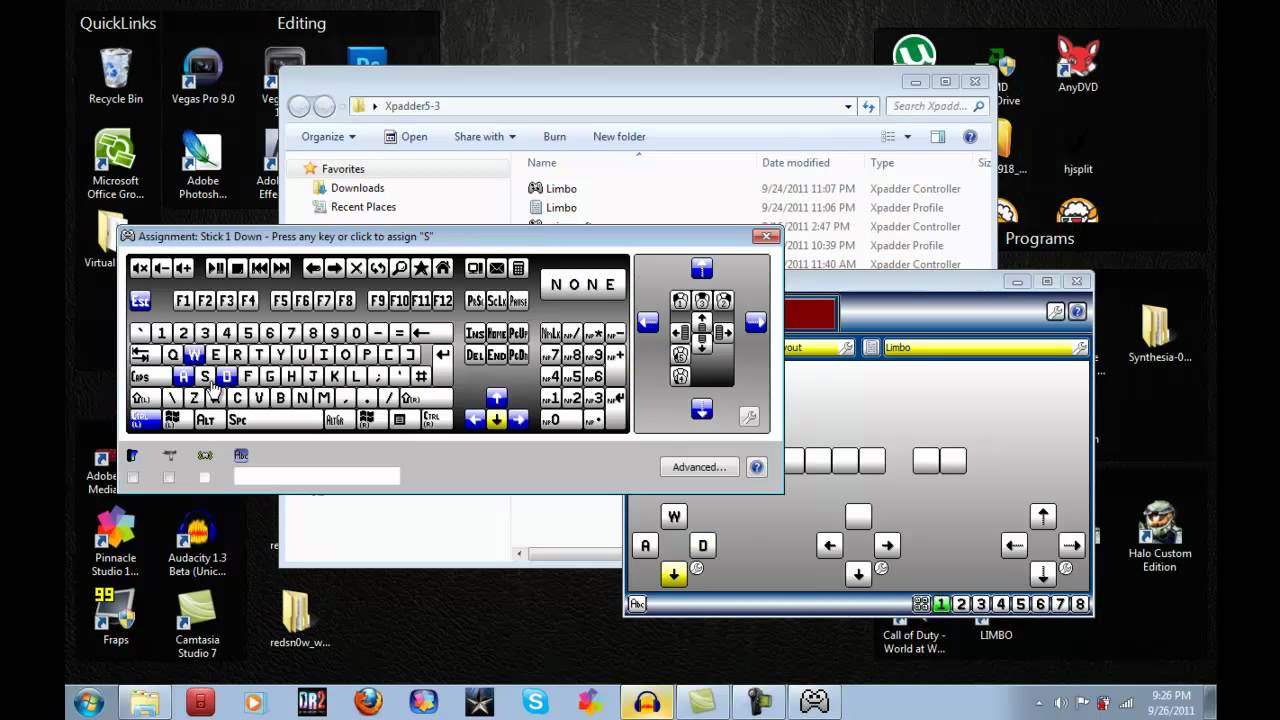Assign the mail envelope key
The width and height of the screenshot is (1280, 720).
[497, 268]
